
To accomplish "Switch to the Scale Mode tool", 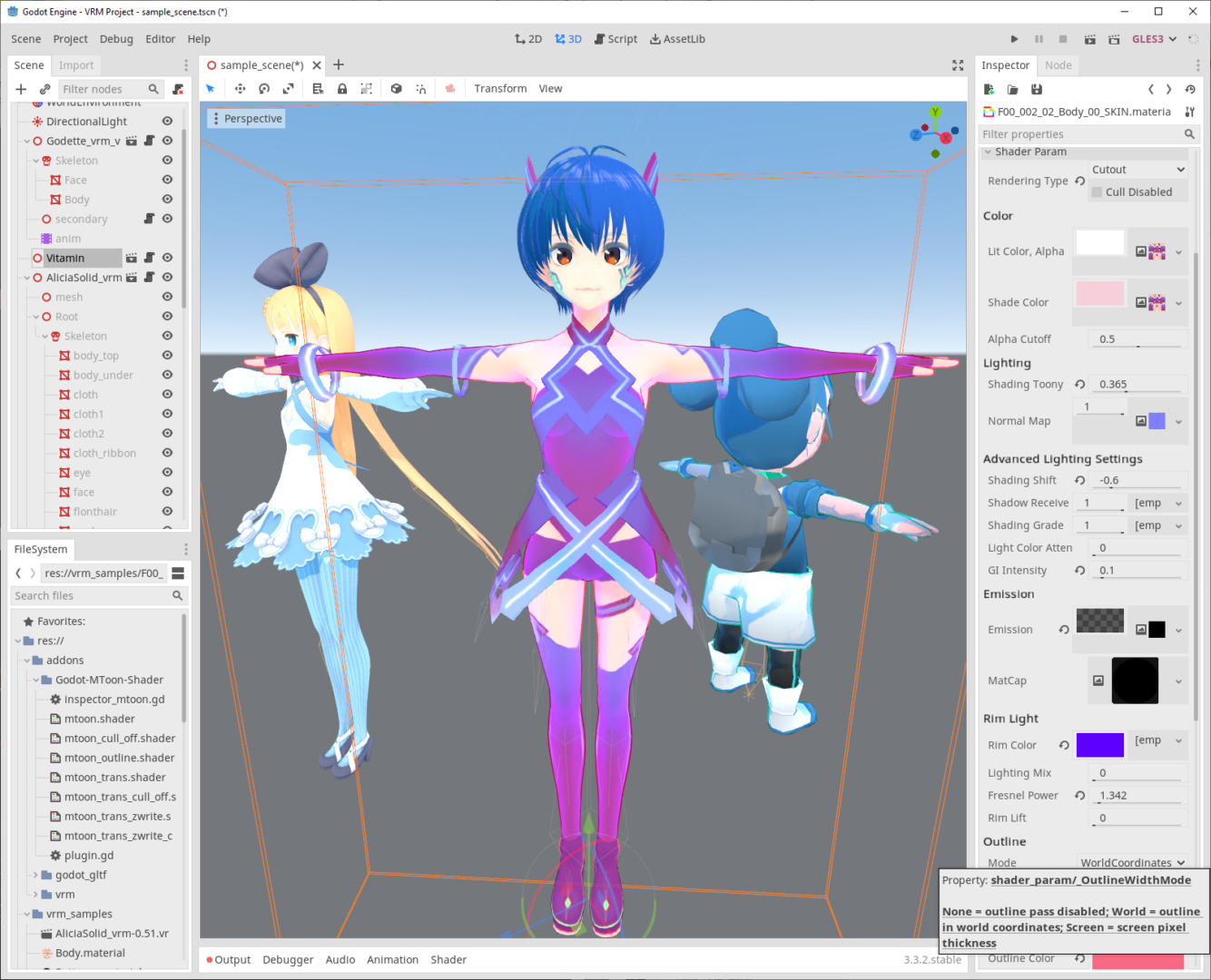I will [x=288, y=89].
